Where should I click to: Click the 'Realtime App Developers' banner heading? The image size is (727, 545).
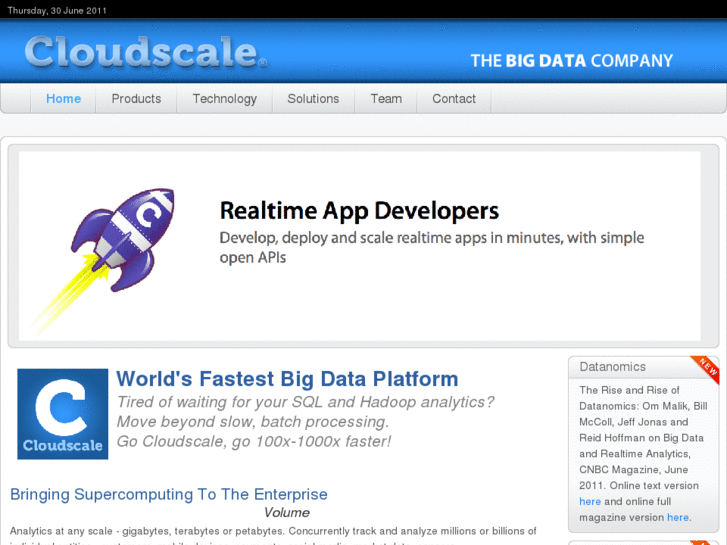tap(359, 211)
